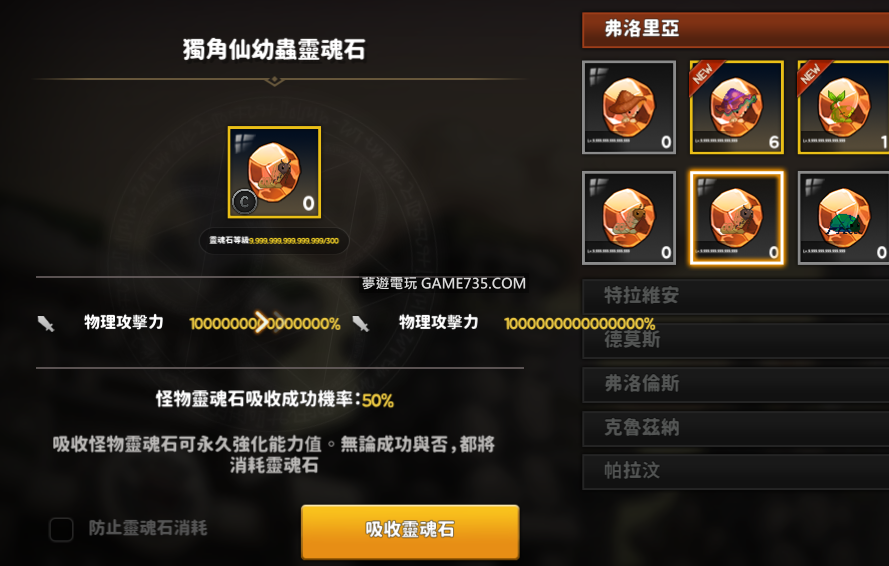Expand the 特拉維安 region section

pyautogui.click(x=735, y=296)
